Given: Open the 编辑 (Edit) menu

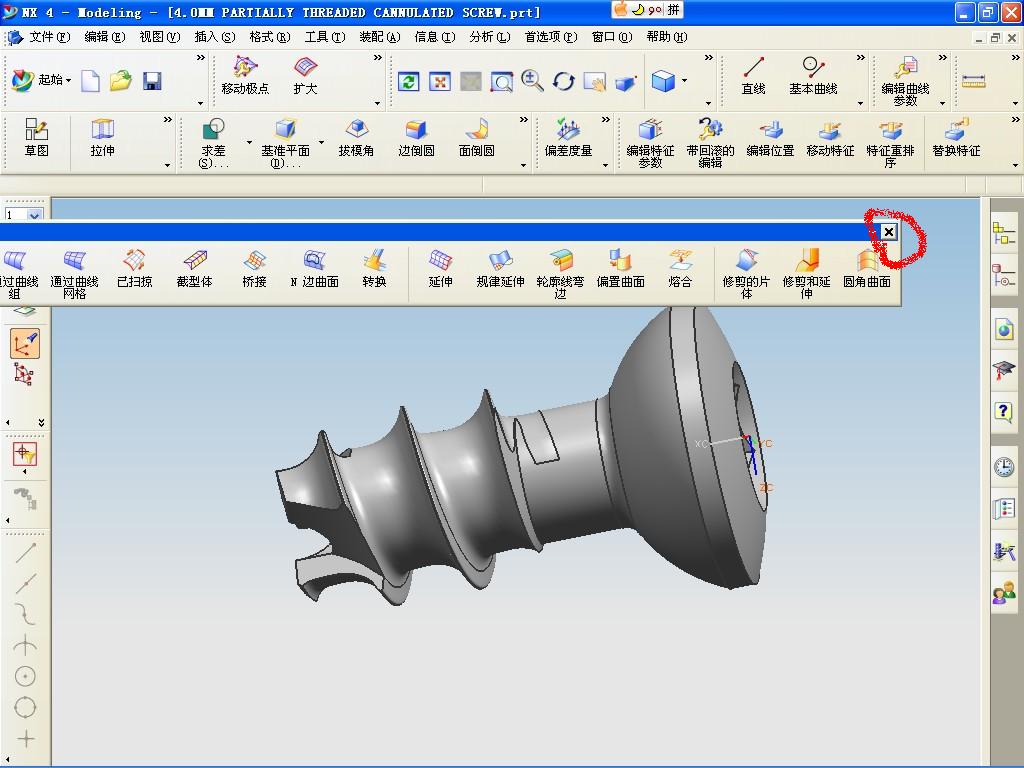Looking at the screenshot, I should (x=104, y=37).
